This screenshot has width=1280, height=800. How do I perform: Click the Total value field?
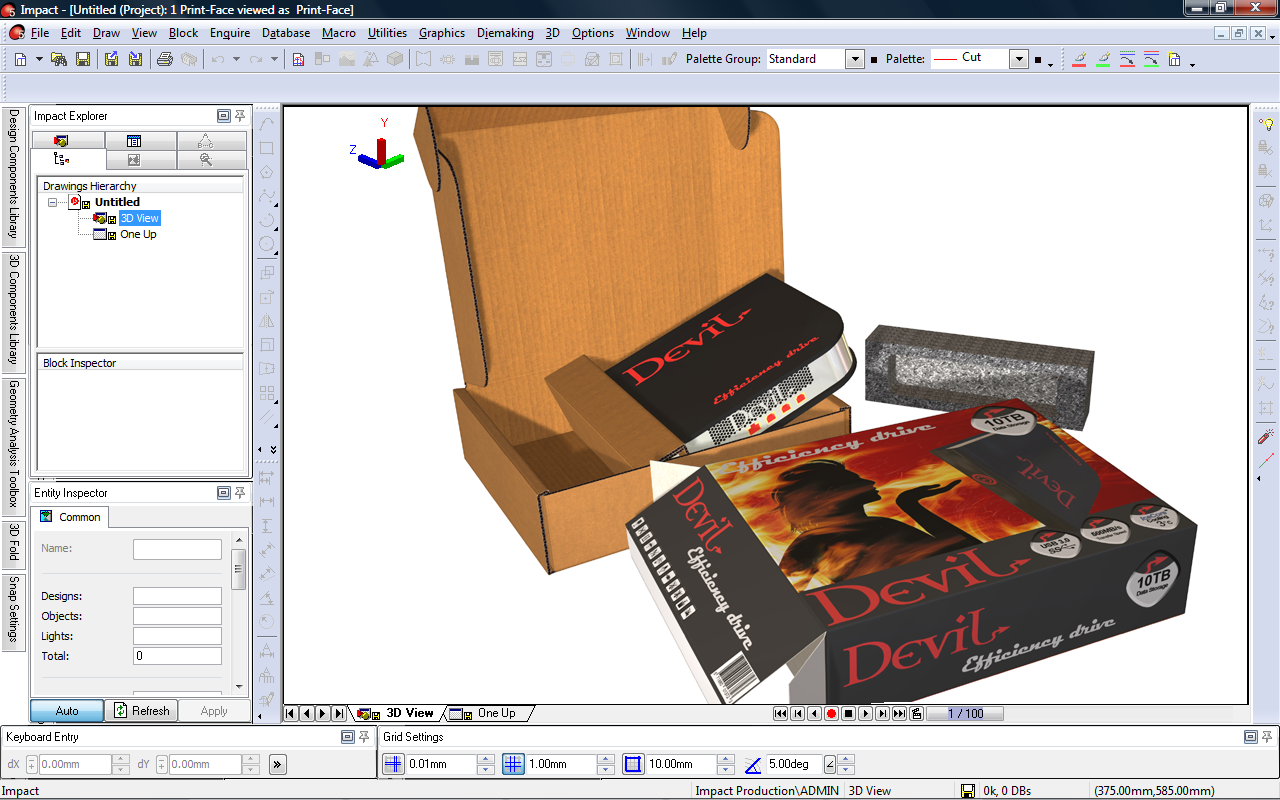click(177, 656)
